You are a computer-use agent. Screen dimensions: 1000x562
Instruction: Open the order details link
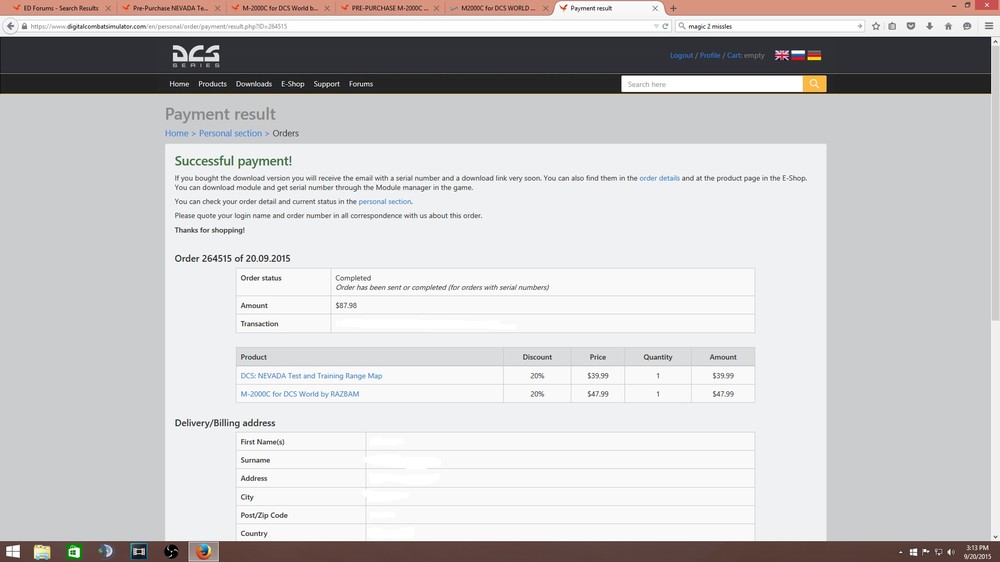[x=659, y=178]
